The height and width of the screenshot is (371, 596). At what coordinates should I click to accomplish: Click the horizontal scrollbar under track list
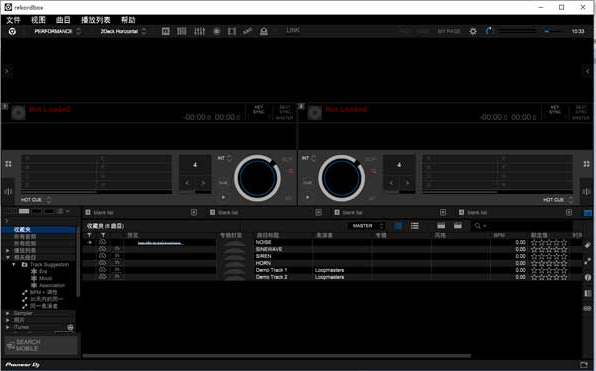(277, 356)
